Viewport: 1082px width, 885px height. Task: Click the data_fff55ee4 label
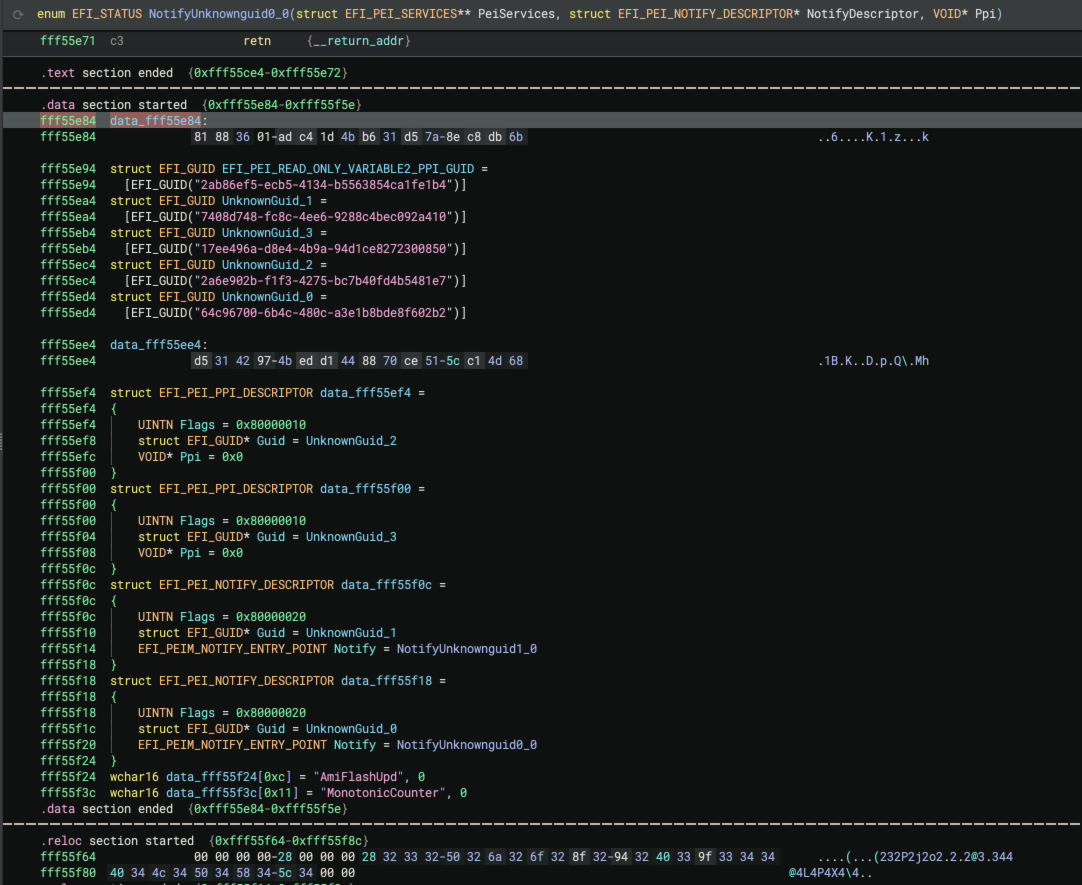[x=155, y=345]
